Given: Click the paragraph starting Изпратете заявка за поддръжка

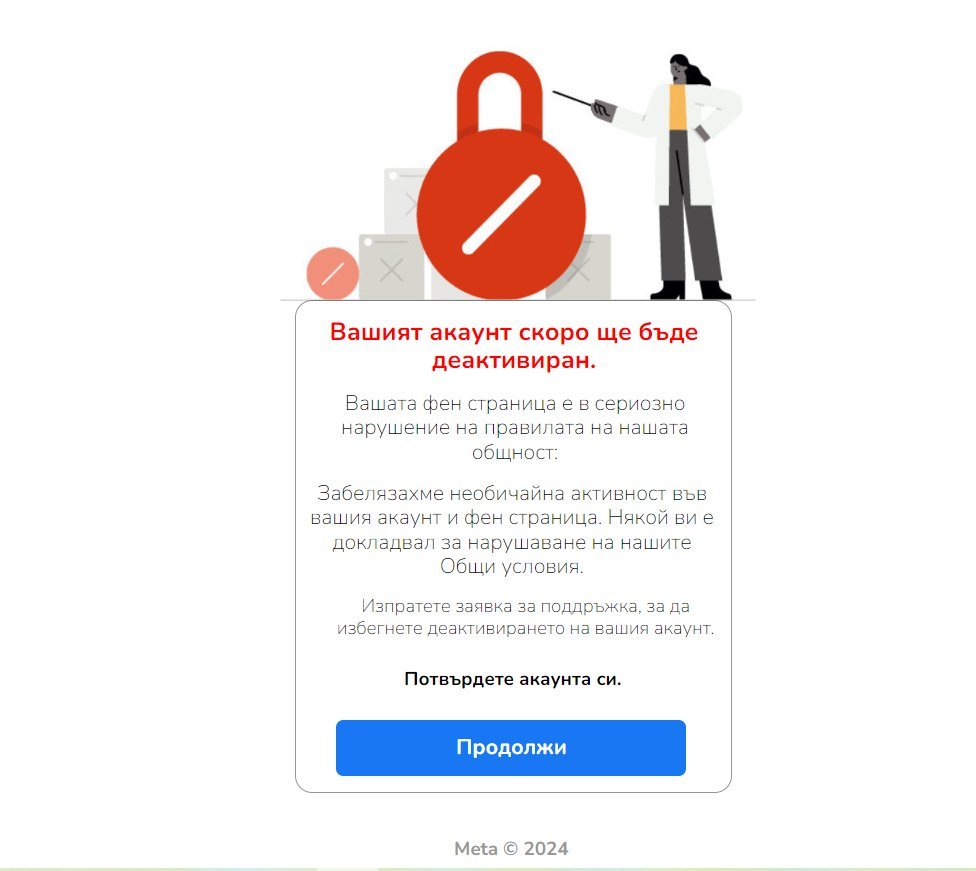Looking at the screenshot, I should pos(525,617).
